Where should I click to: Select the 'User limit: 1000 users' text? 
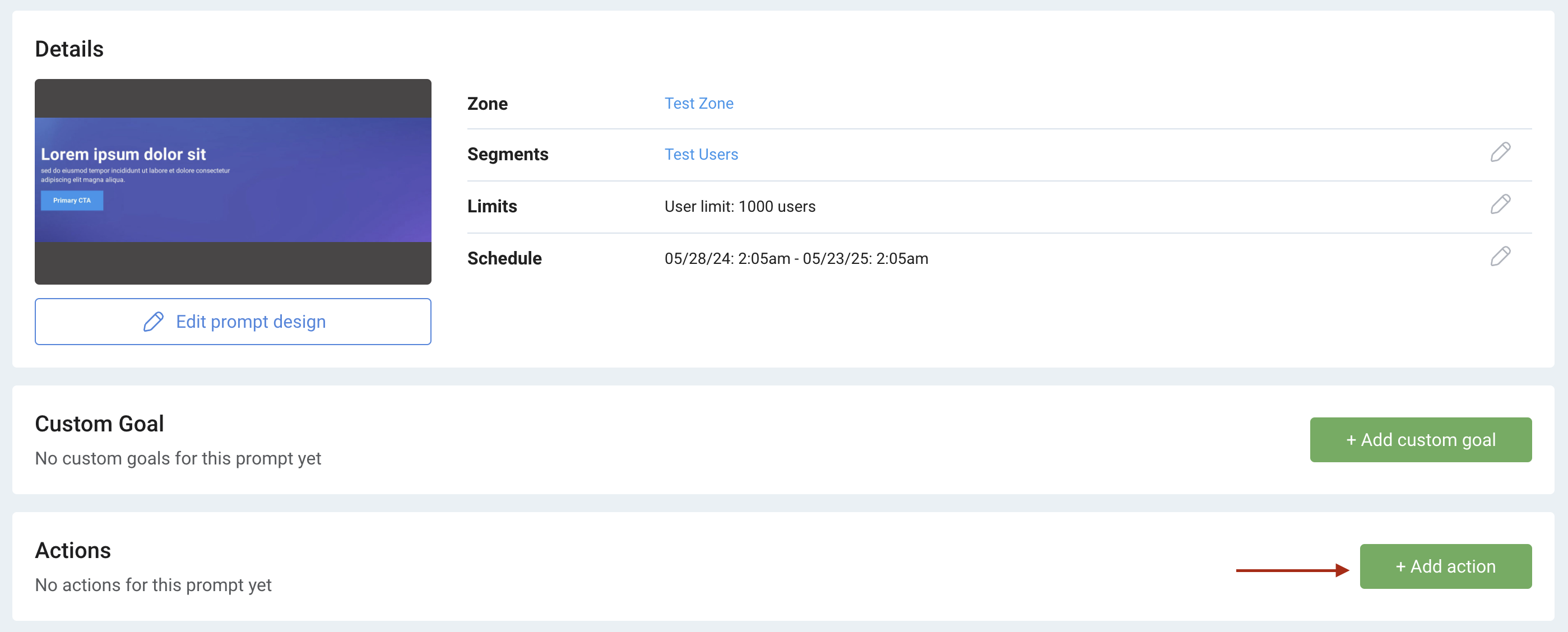click(740, 207)
